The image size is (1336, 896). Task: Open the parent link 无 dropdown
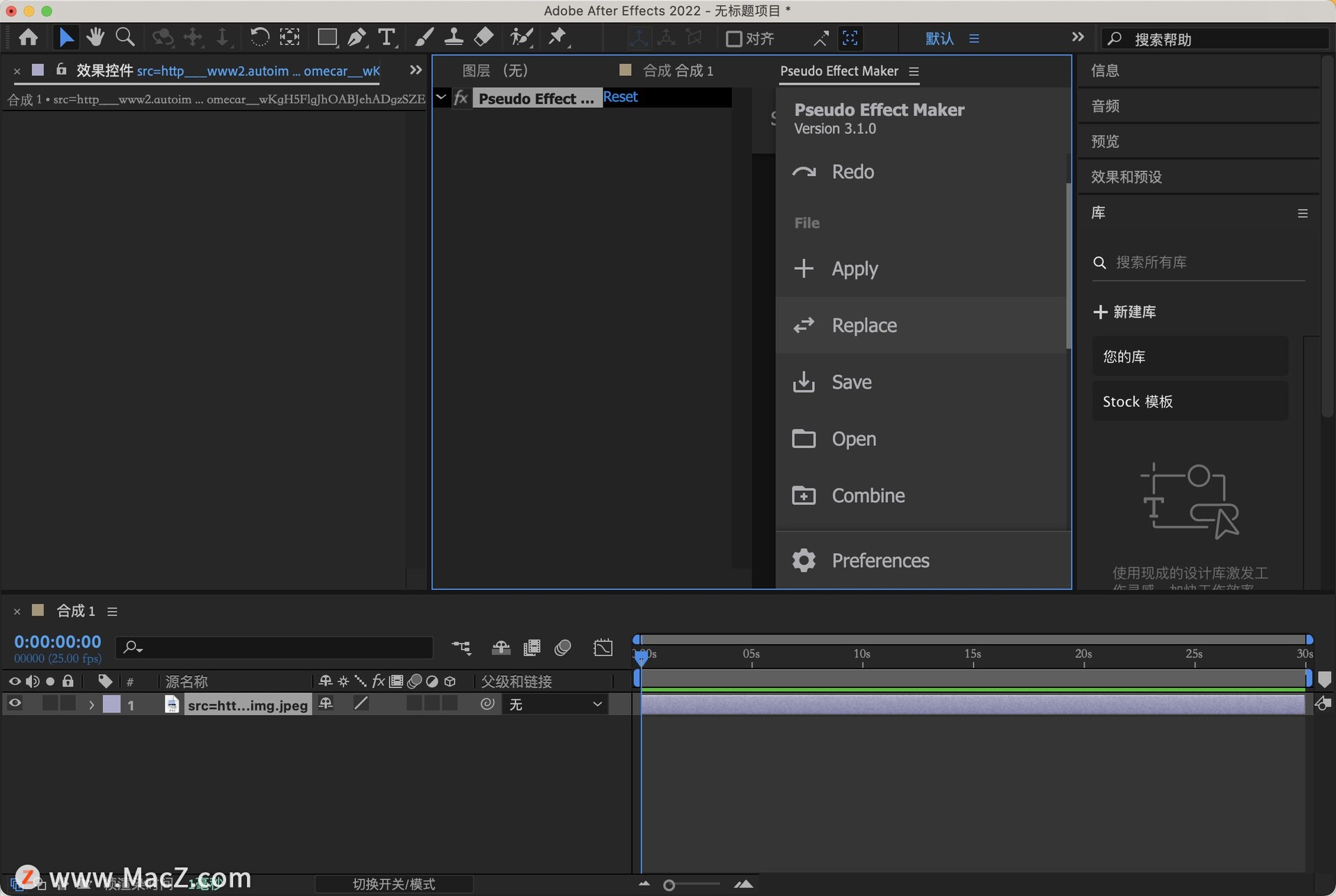point(555,705)
